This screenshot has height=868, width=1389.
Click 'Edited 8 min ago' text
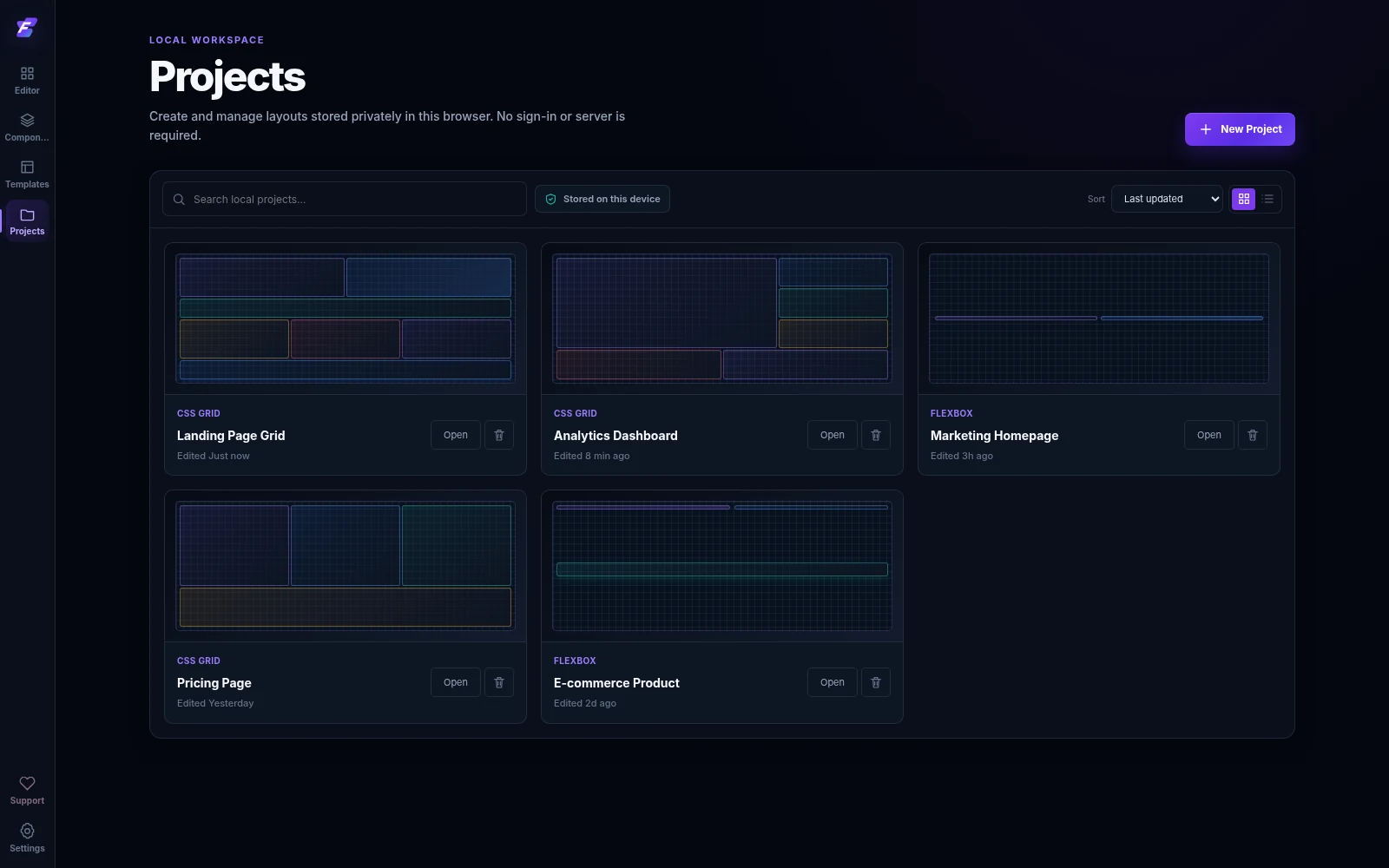pyautogui.click(x=592, y=456)
